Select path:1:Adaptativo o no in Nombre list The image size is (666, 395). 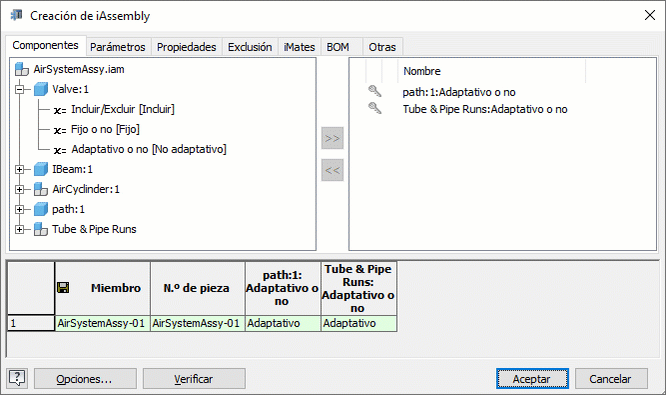click(x=459, y=92)
